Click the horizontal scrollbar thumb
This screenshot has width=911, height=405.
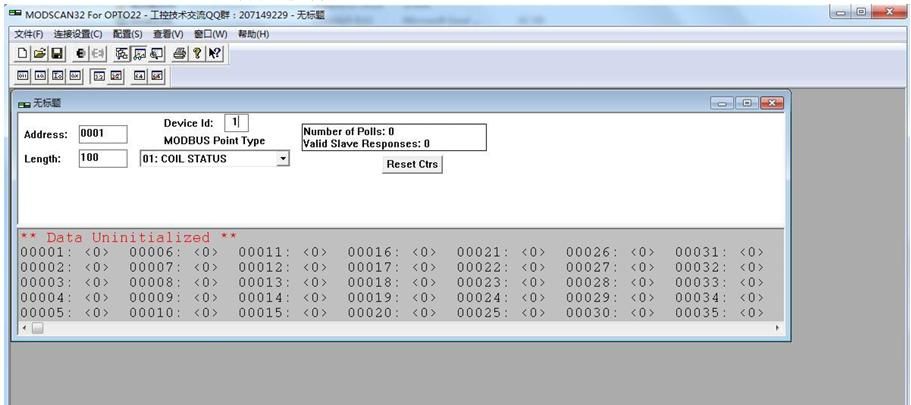pos(37,328)
